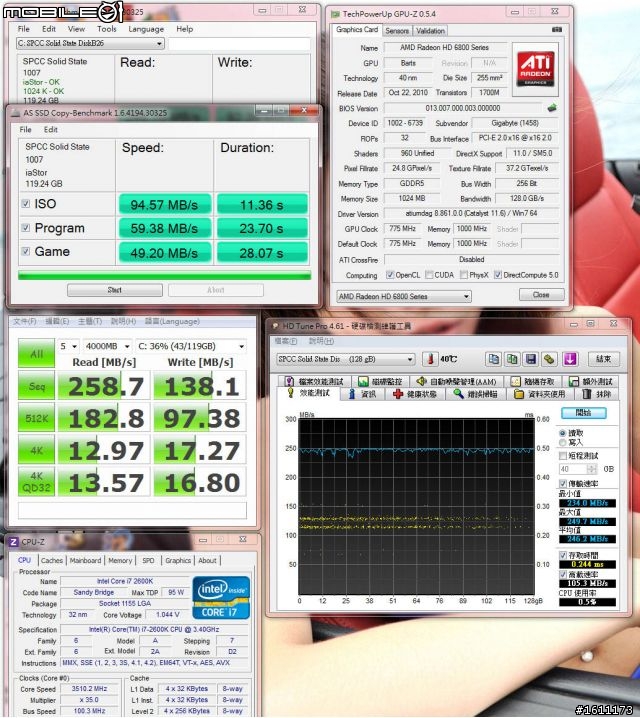
Task: Click HD Tune copy text to clipboard icon
Action: [493, 359]
